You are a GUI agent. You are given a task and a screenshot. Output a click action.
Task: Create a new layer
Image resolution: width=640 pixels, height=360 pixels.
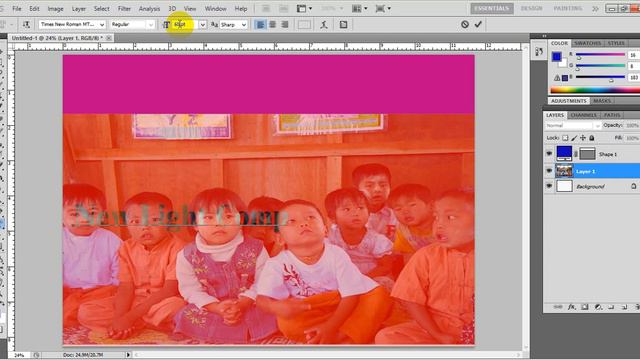(624, 307)
